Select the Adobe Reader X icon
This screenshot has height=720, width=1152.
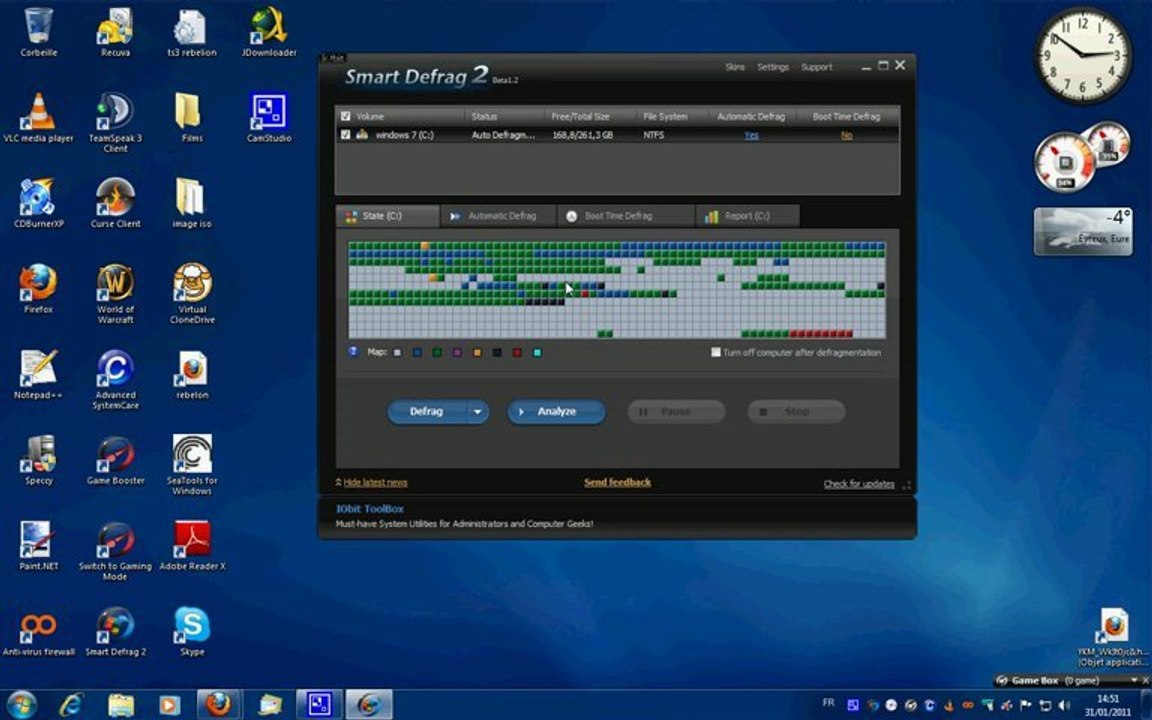click(x=192, y=546)
